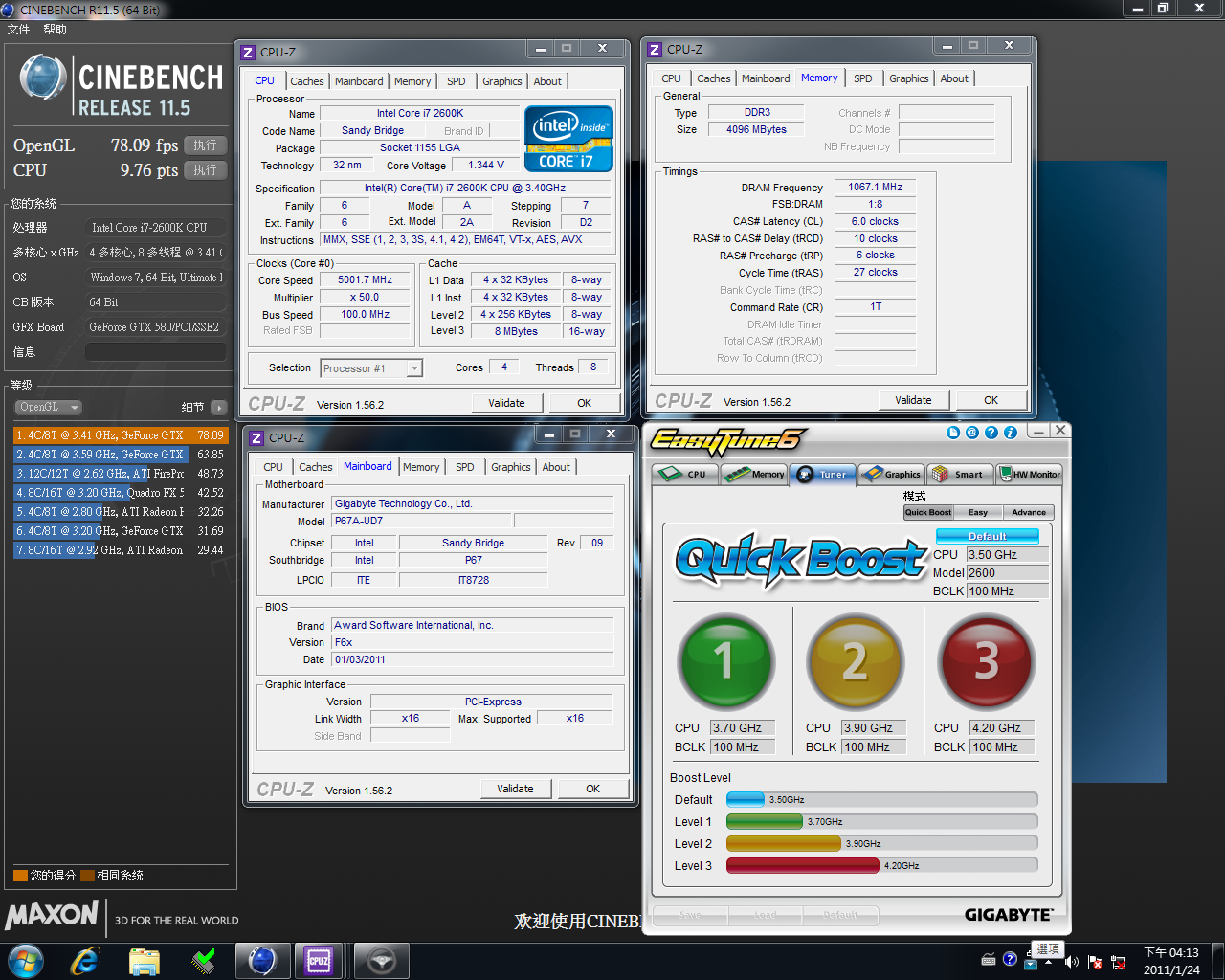Click the speaker volume tray icon
This screenshot has width=1225, height=980.
[1071, 962]
